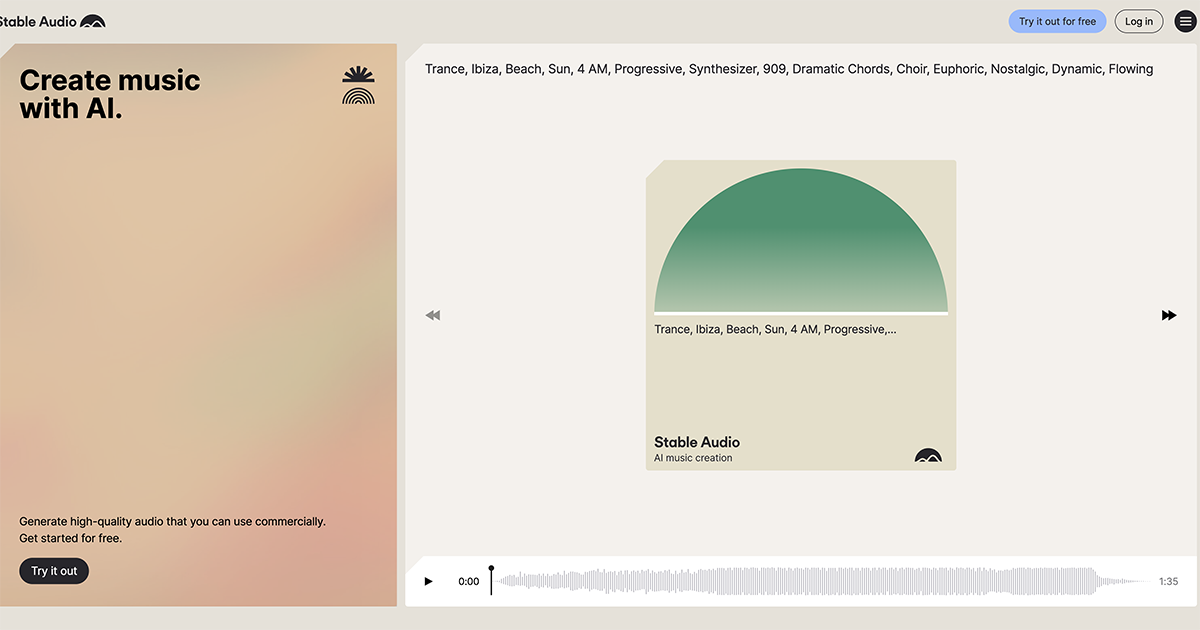Click the sun and rainbow icon

tap(358, 86)
